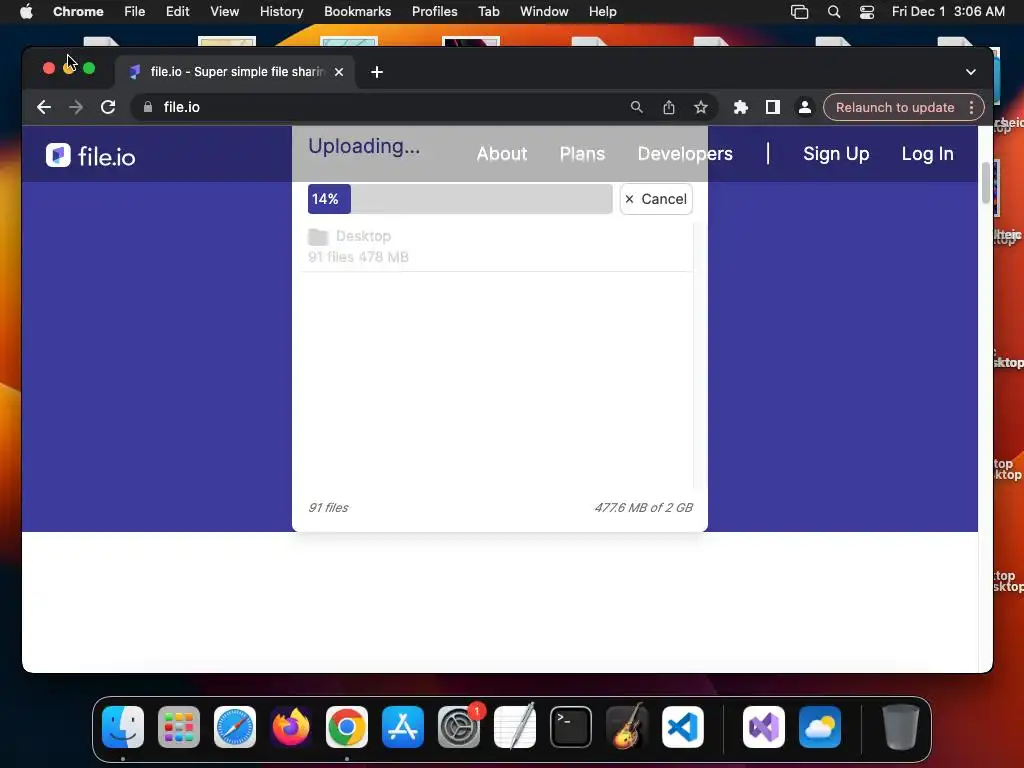Image resolution: width=1024 pixels, height=768 pixels.
Task: Open App Store from the Dock
Action: pyautogui.click(x=403, y=727)
